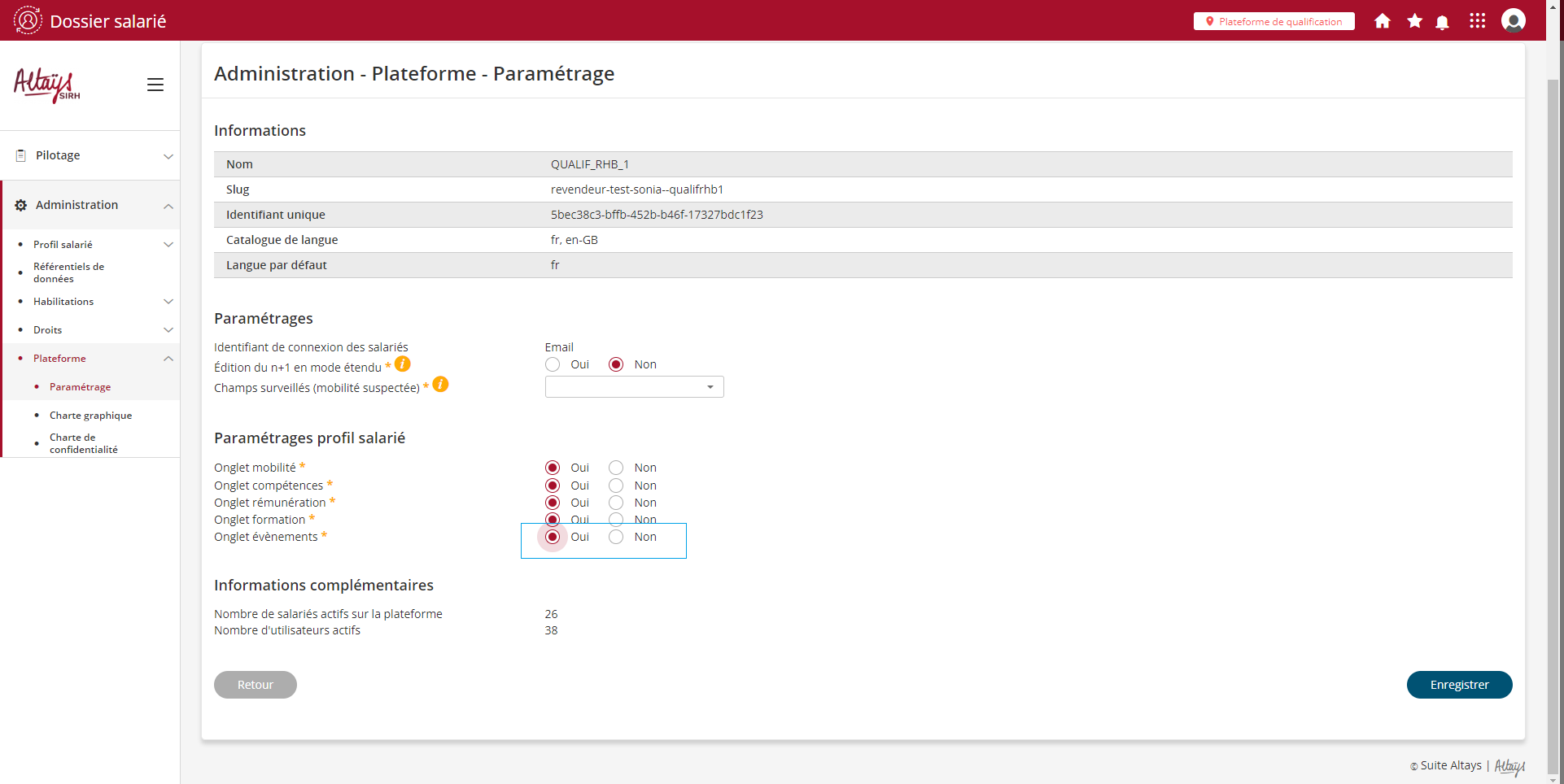Click the home icon in top bar
Image resolution: width=1564 pixels, height=784 pixels.
coord(1382,21)
